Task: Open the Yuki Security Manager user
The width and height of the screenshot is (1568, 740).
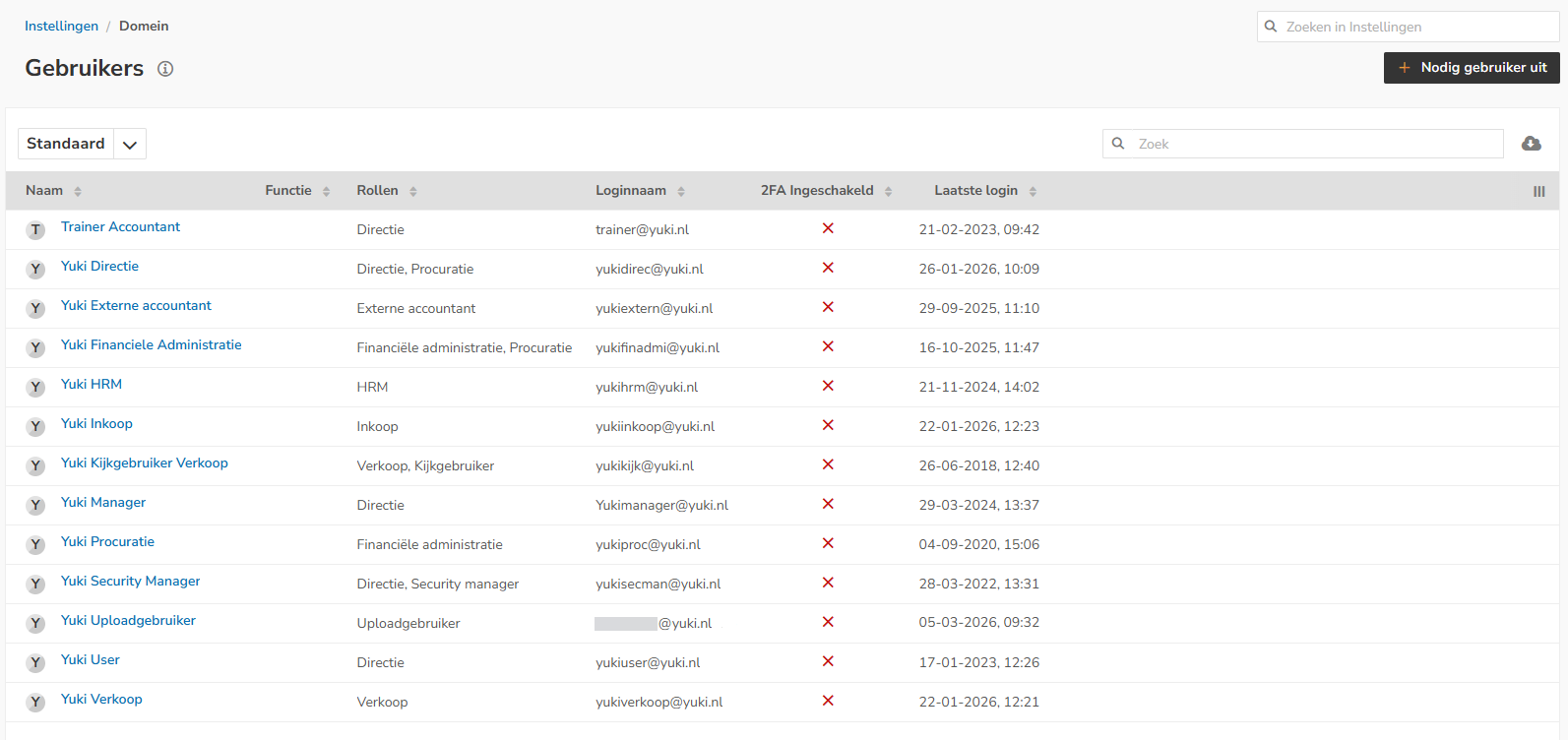Action: tap(130, 582)
